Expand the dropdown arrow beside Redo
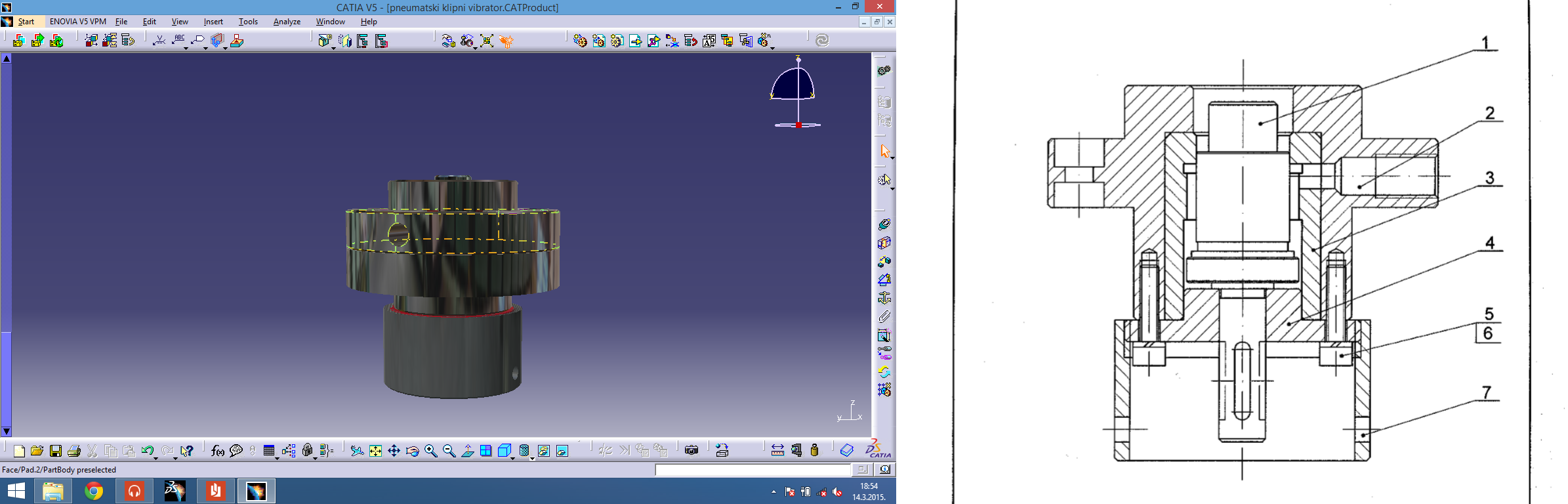The height and width of the screenshot is (504, 1568). [x=175, y=457]
